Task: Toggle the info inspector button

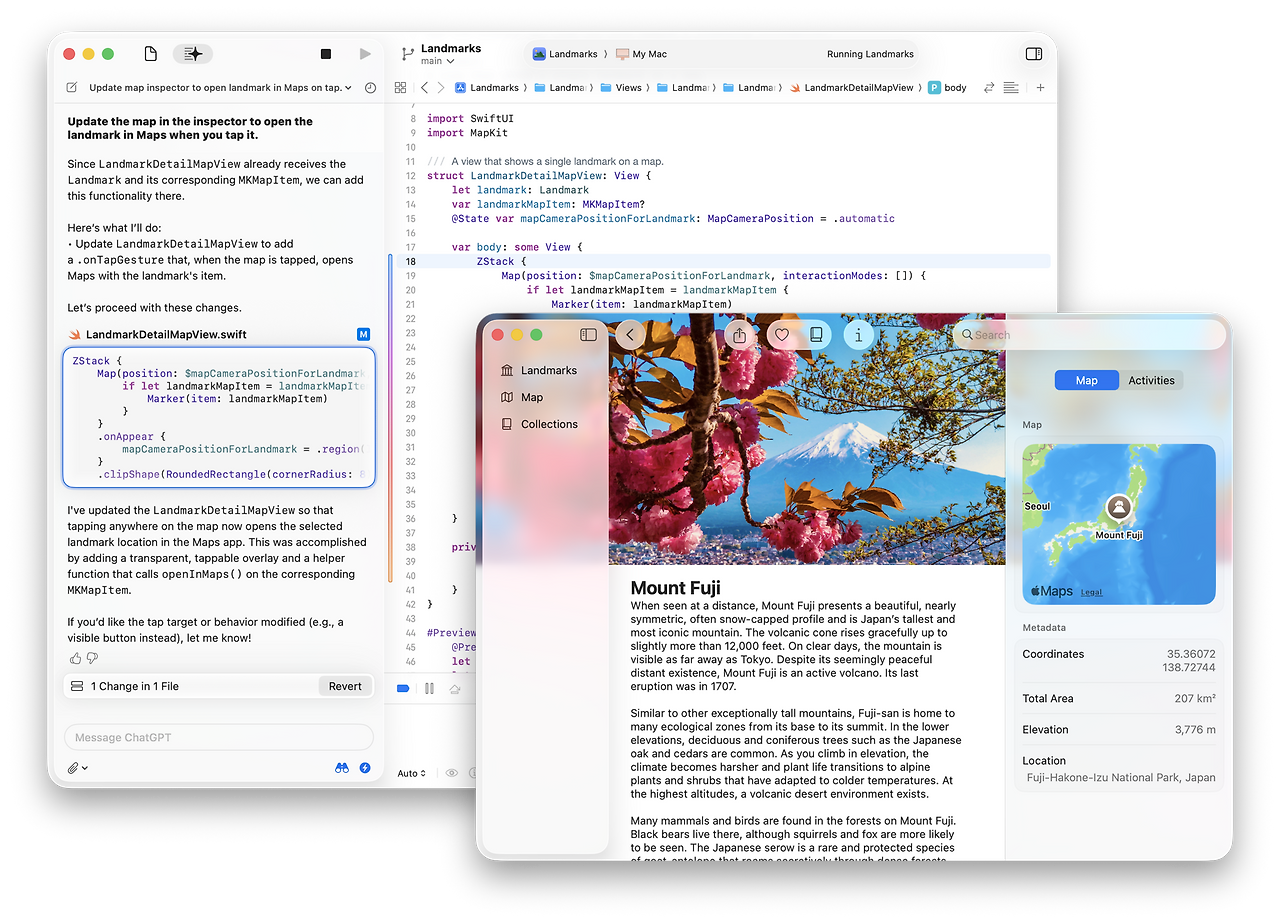Action: pyautogui.click(x=859, y=335)
